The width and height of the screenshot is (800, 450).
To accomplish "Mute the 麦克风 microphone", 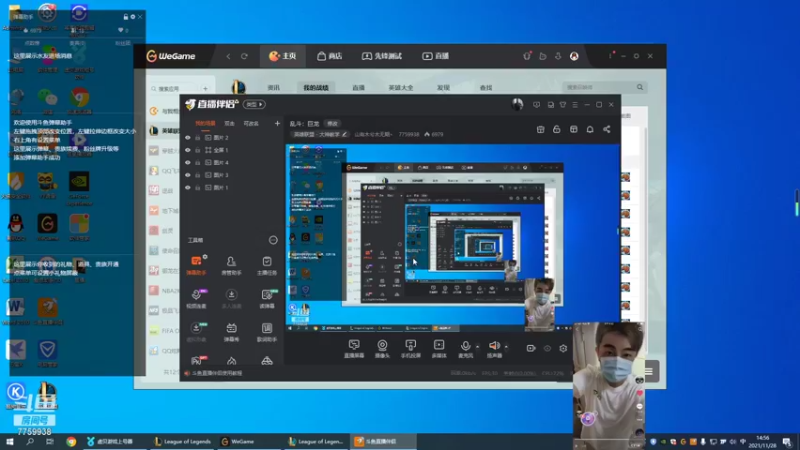I will [465, 349].
